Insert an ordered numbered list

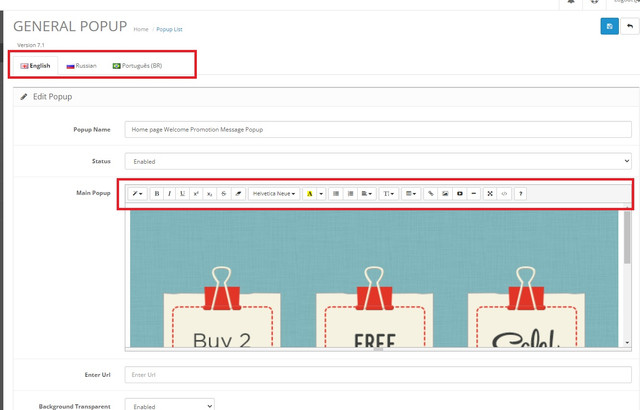[350, 194]
